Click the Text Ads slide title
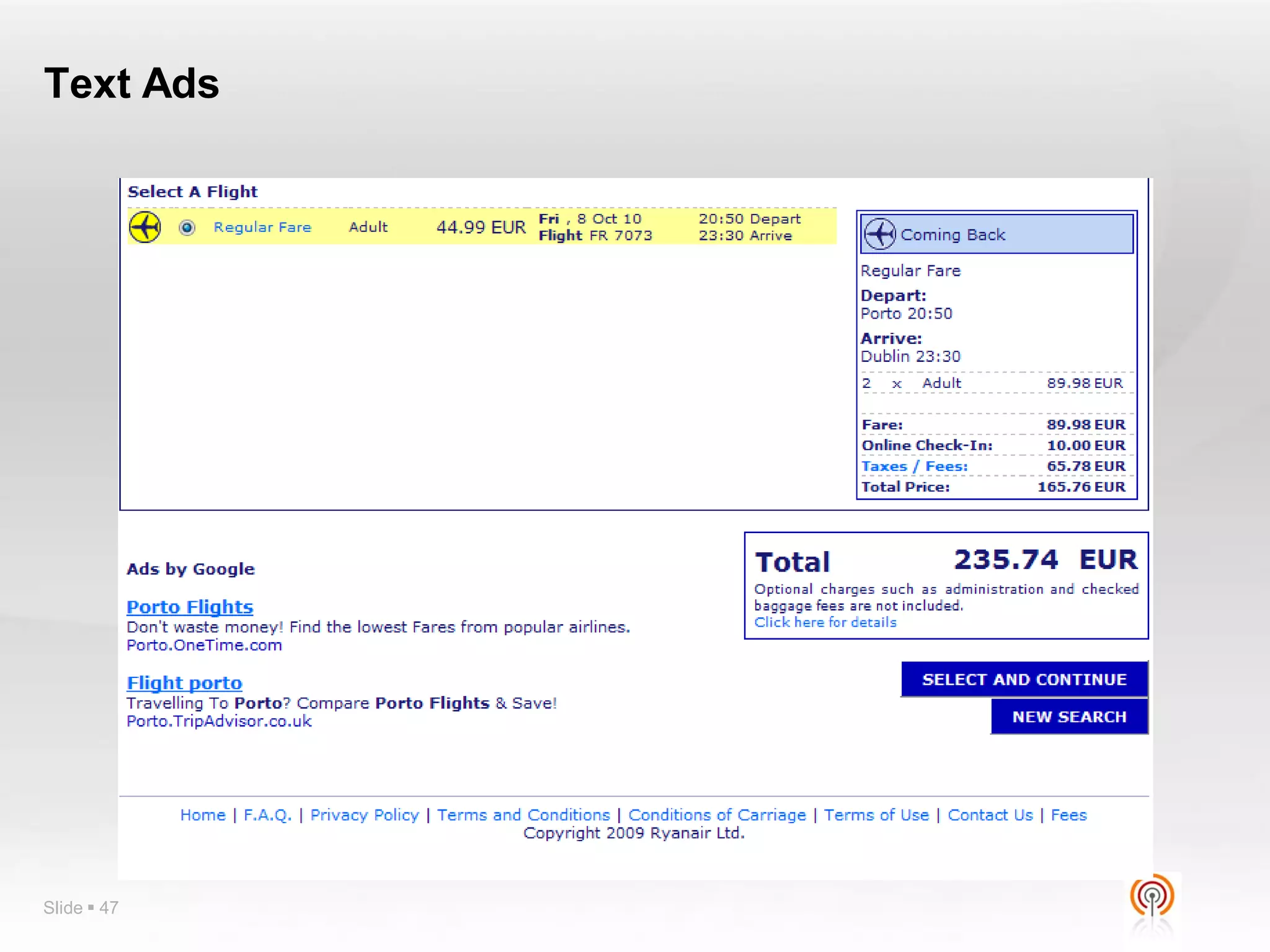 point(131,83)
